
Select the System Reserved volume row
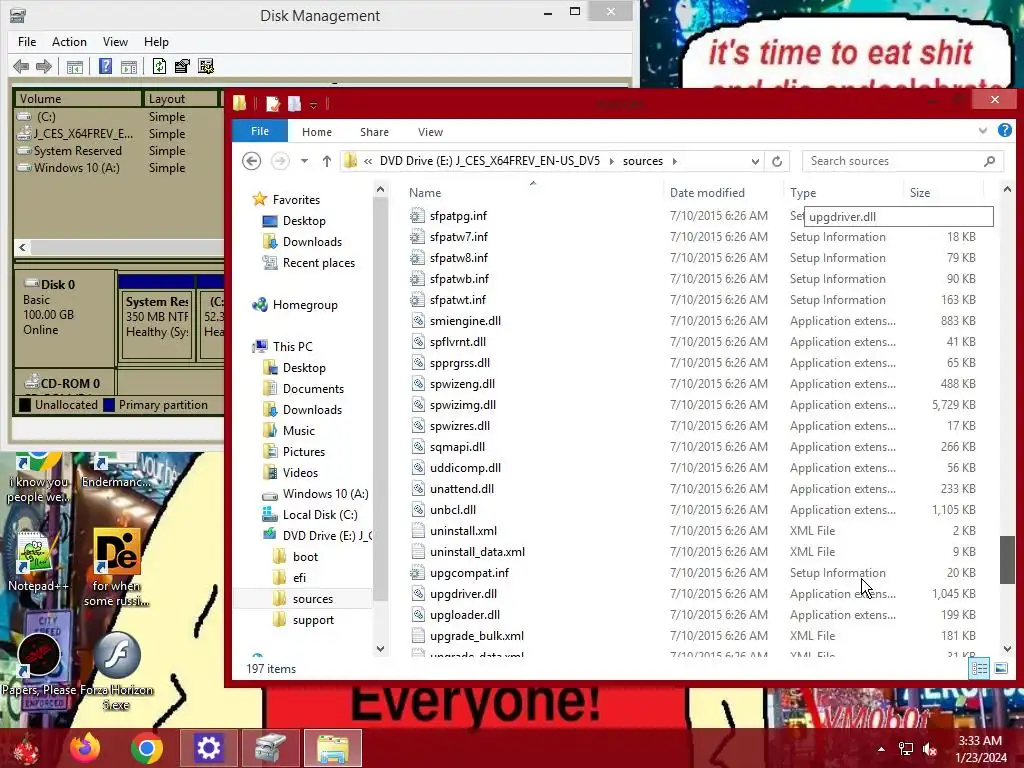point(77,151)
